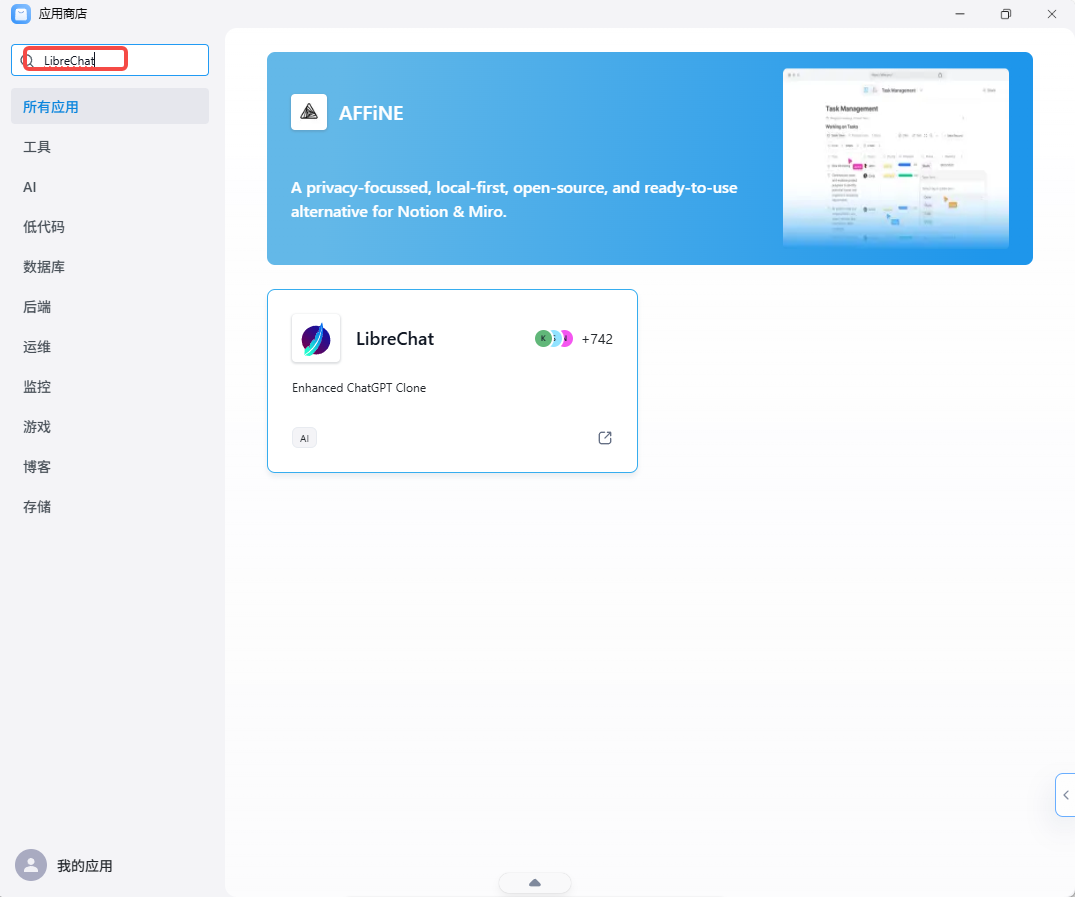
Task: Open LibreChat external link icon
Action: pyautogui.click(x=605, y=438)
